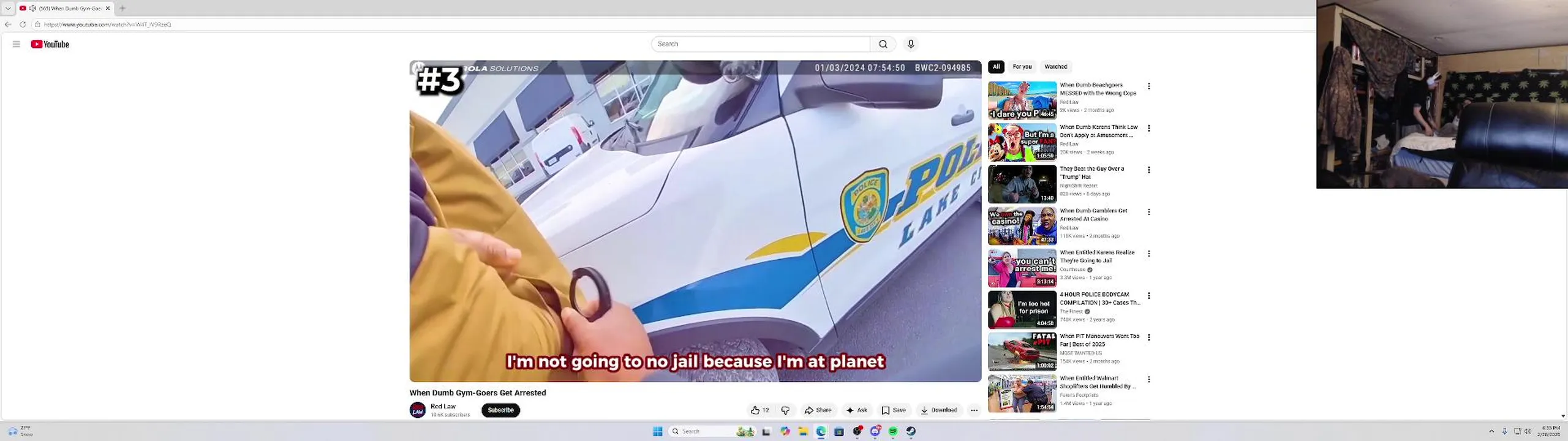Open the weather widget on taskbar

click(20, 431)
